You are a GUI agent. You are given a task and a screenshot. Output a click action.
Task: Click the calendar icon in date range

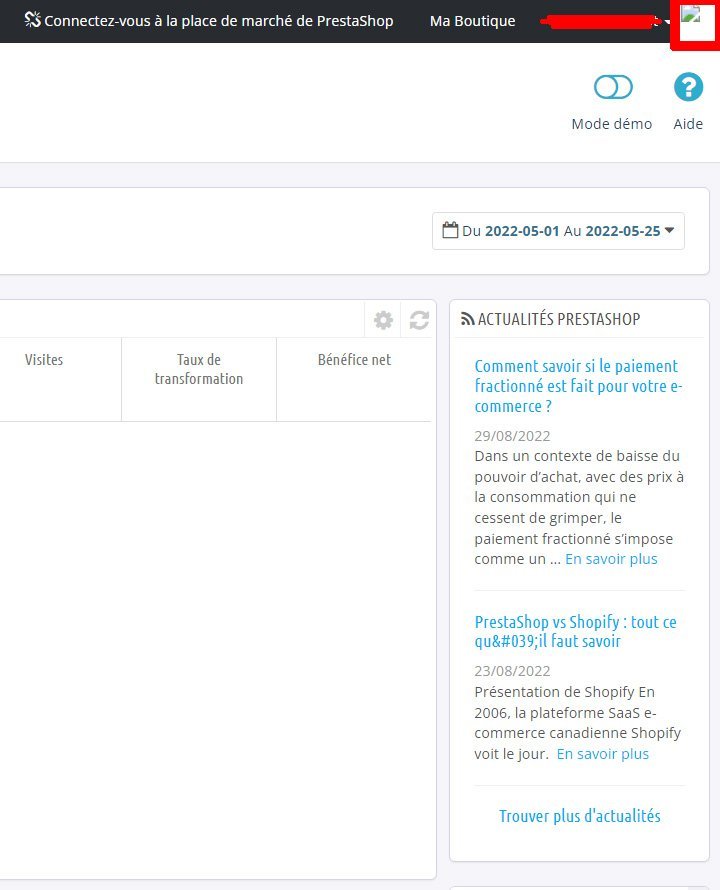coord(450,230)
